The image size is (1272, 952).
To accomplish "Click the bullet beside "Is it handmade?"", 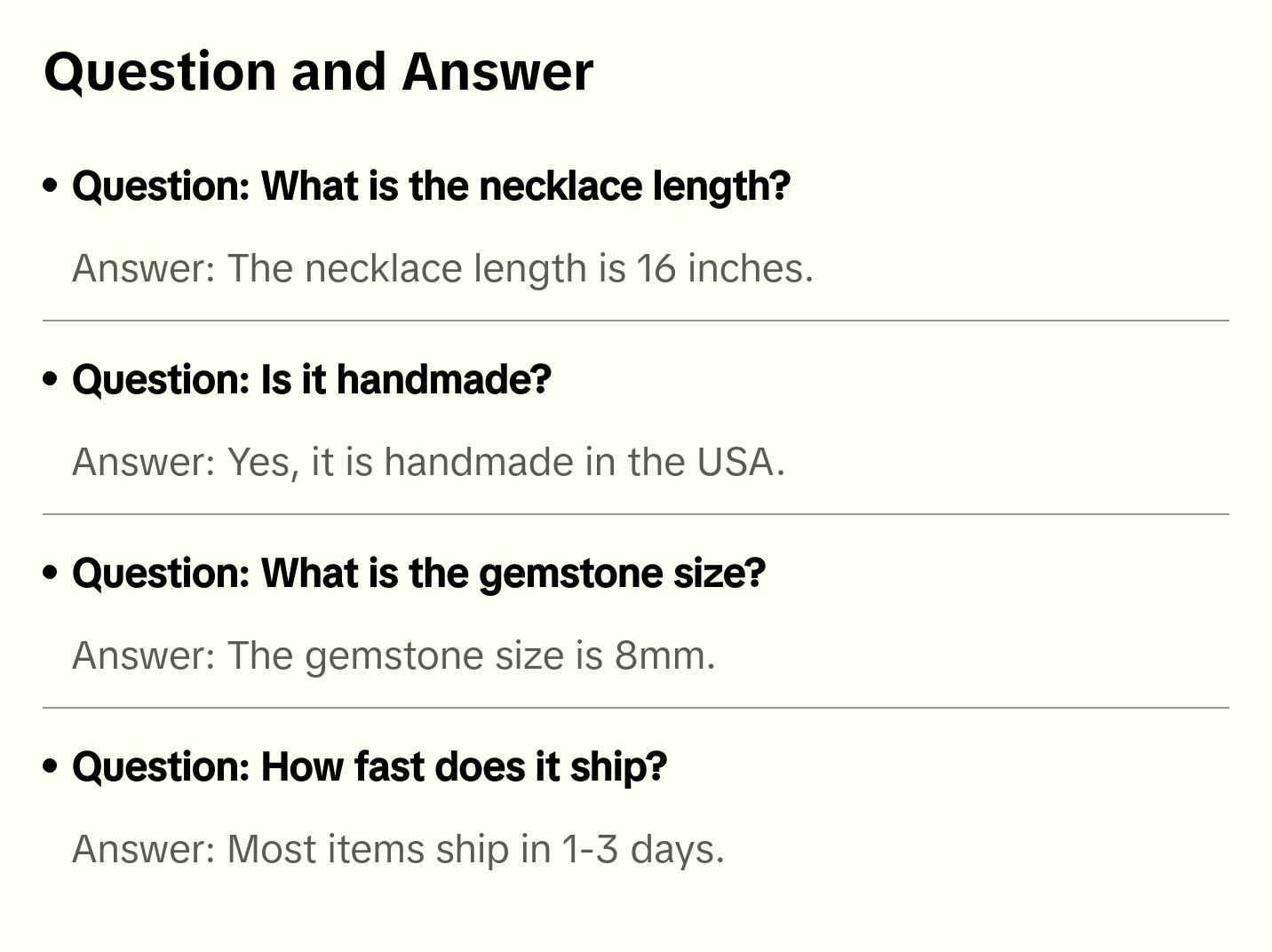I will (x=51, y=380).
